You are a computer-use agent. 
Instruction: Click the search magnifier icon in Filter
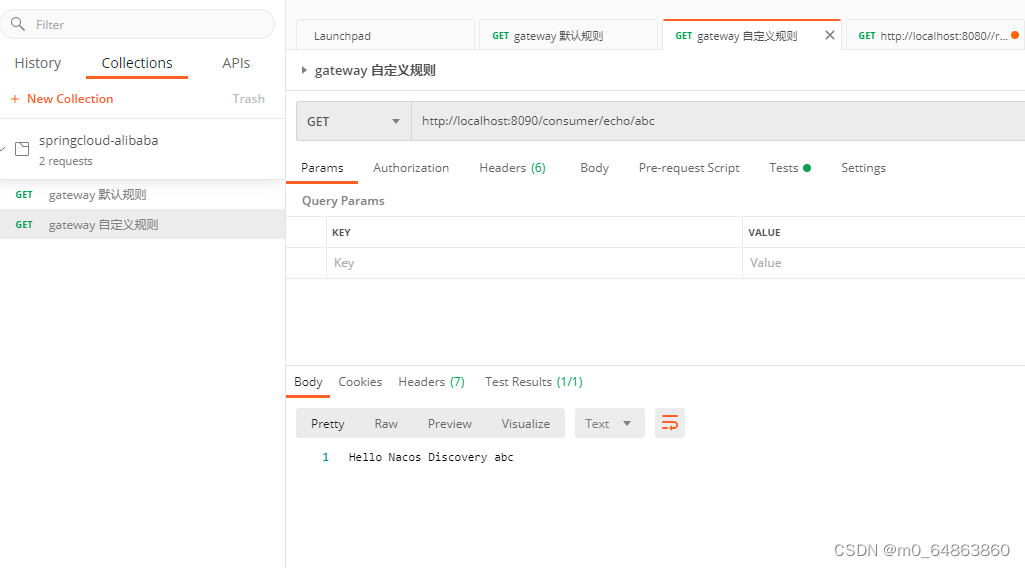(18, 24)
